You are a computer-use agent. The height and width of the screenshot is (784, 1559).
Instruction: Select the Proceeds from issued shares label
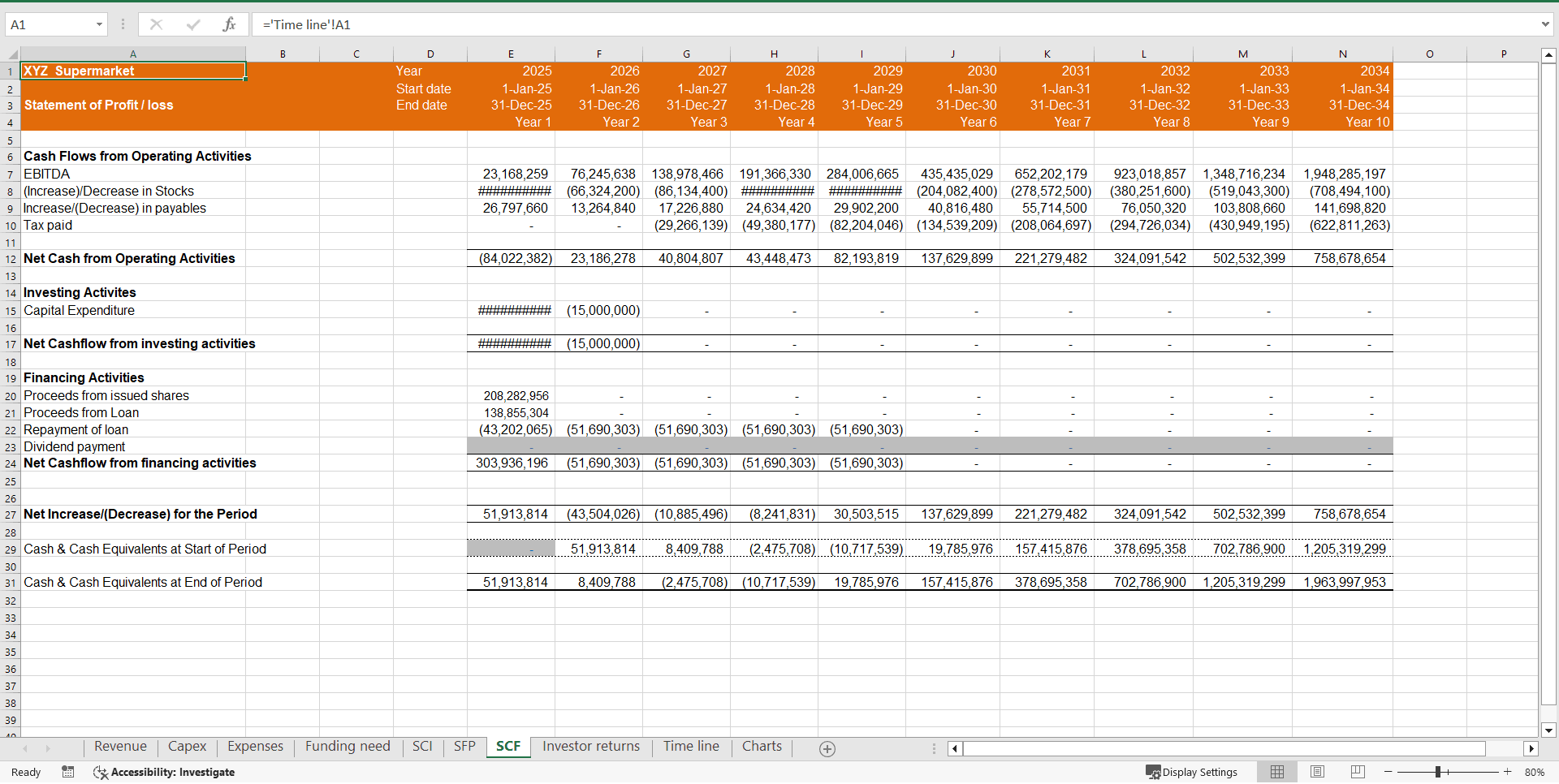click(x=106, y=395)
